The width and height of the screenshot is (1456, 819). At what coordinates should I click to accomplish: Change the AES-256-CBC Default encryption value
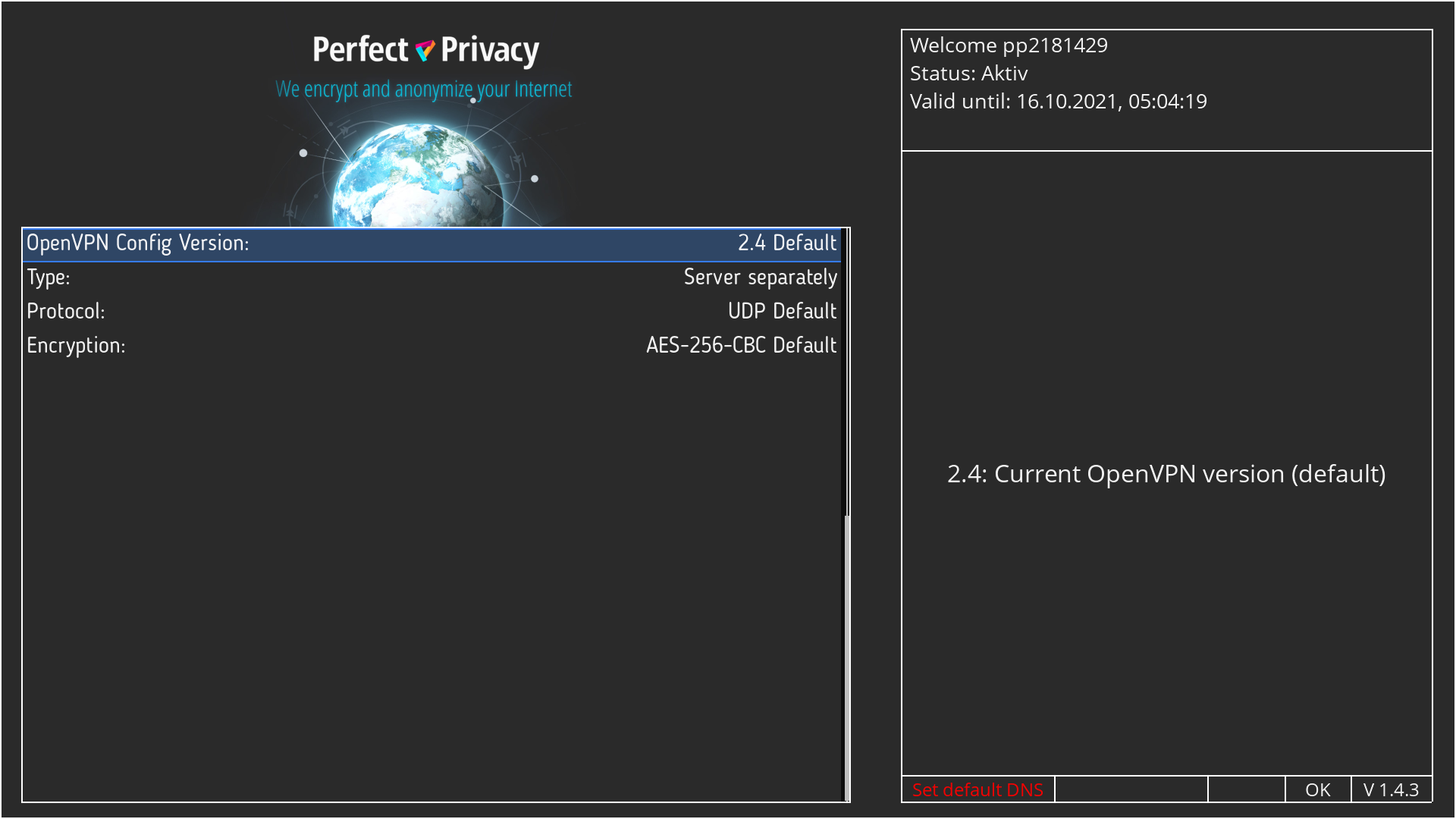tap(741, 346)
